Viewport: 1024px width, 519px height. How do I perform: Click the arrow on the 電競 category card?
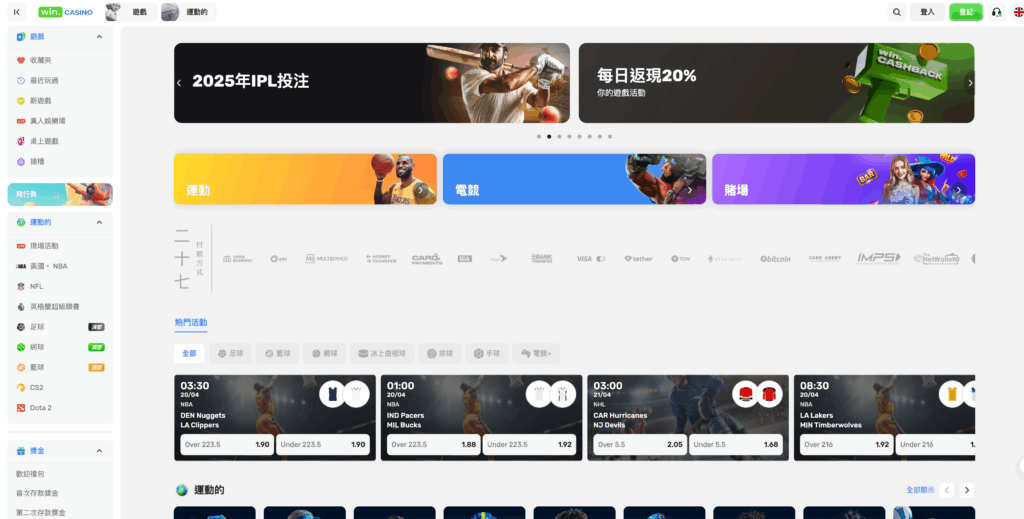tap(690, 191)
